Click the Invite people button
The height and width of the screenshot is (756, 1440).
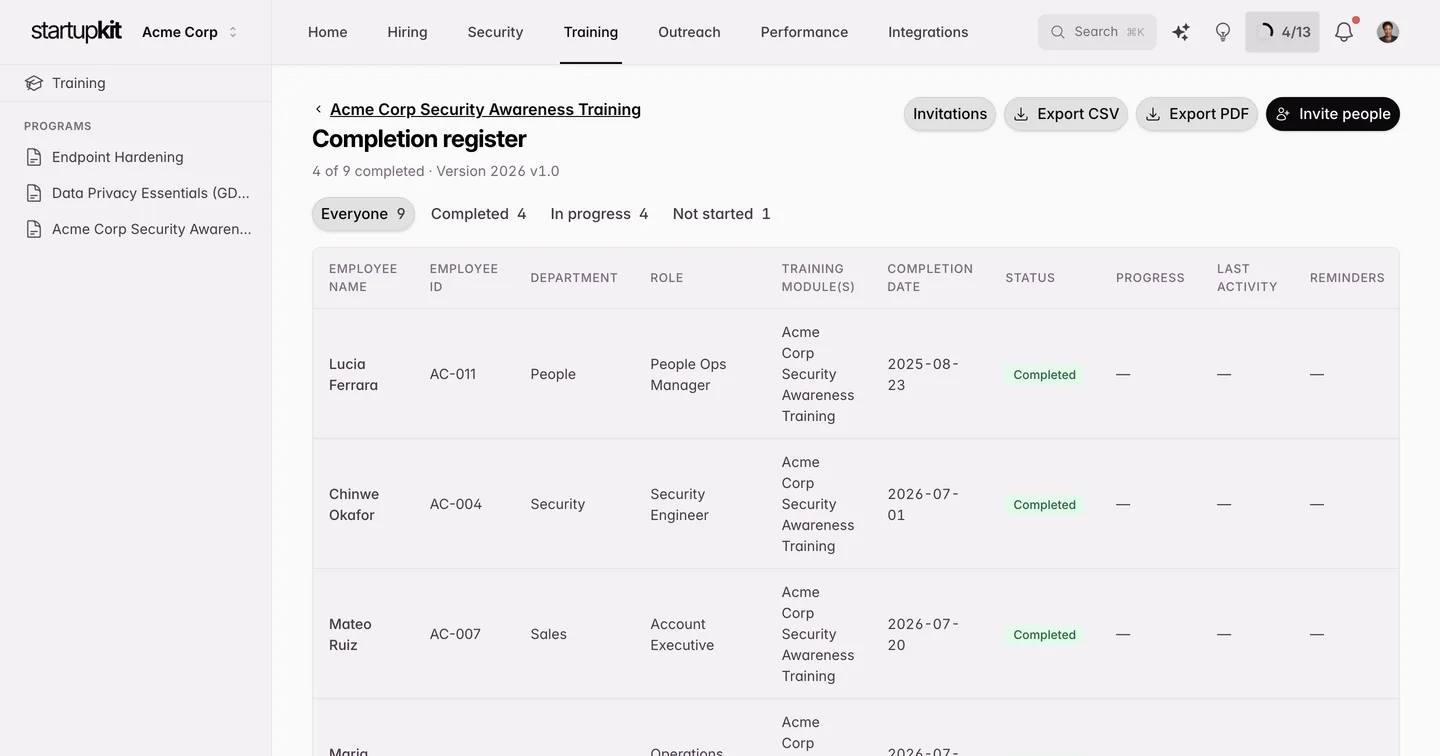(1333, 114)
